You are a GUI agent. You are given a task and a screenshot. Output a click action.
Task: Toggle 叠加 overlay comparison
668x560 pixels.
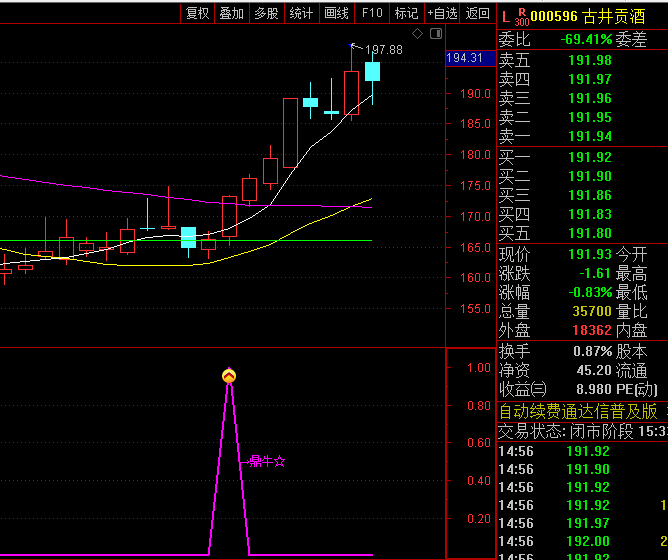click(231, 13)
